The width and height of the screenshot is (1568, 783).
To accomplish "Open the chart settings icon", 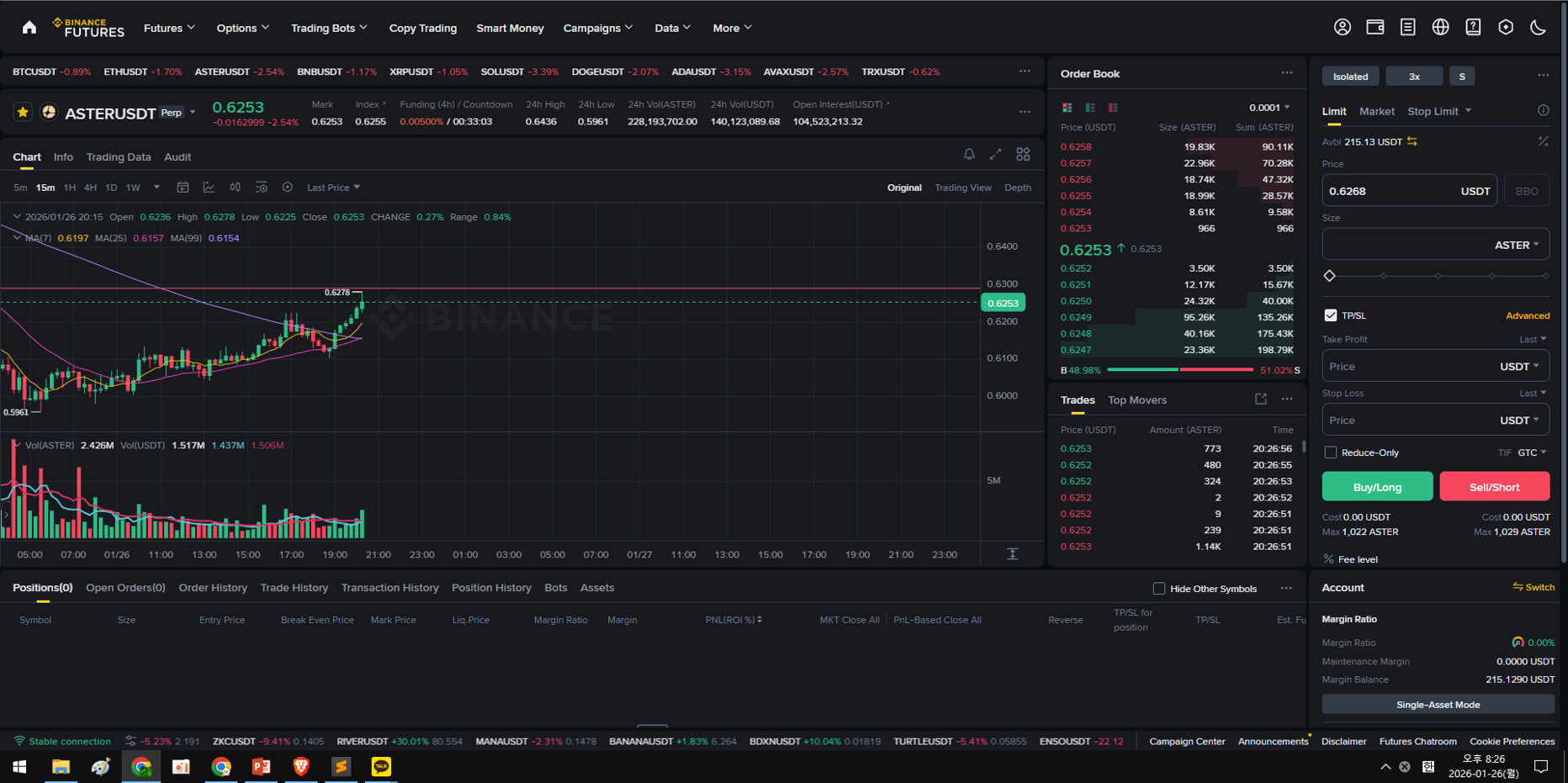I will [287, 188].
